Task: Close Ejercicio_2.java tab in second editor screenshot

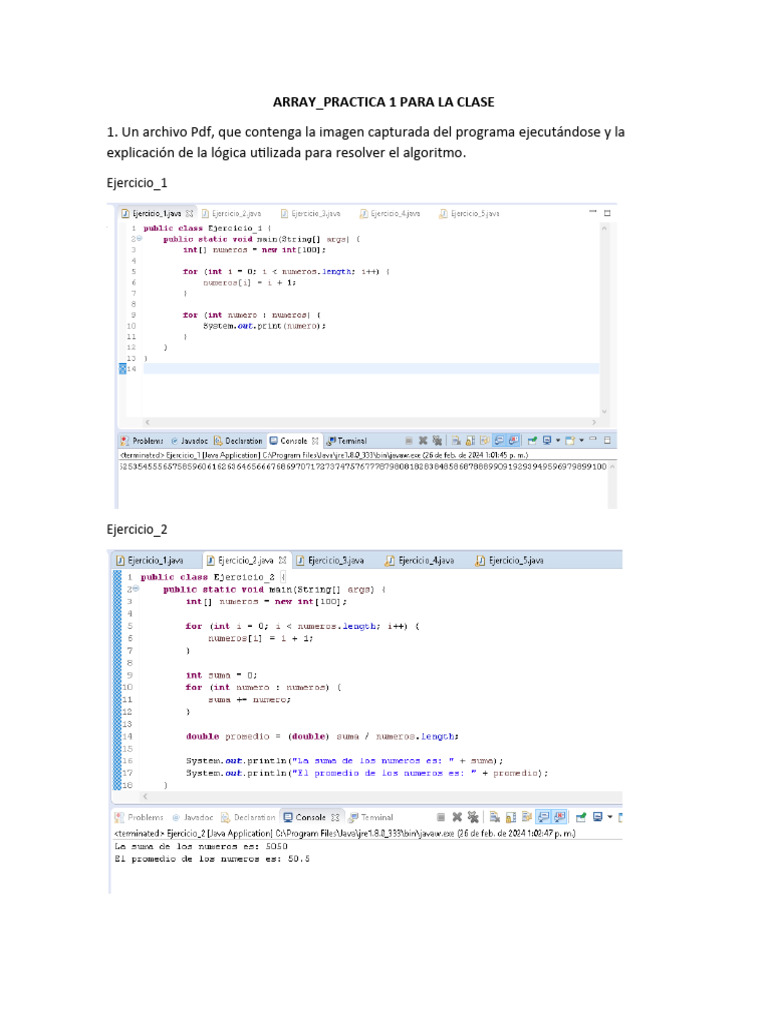Action: point(283,560)
